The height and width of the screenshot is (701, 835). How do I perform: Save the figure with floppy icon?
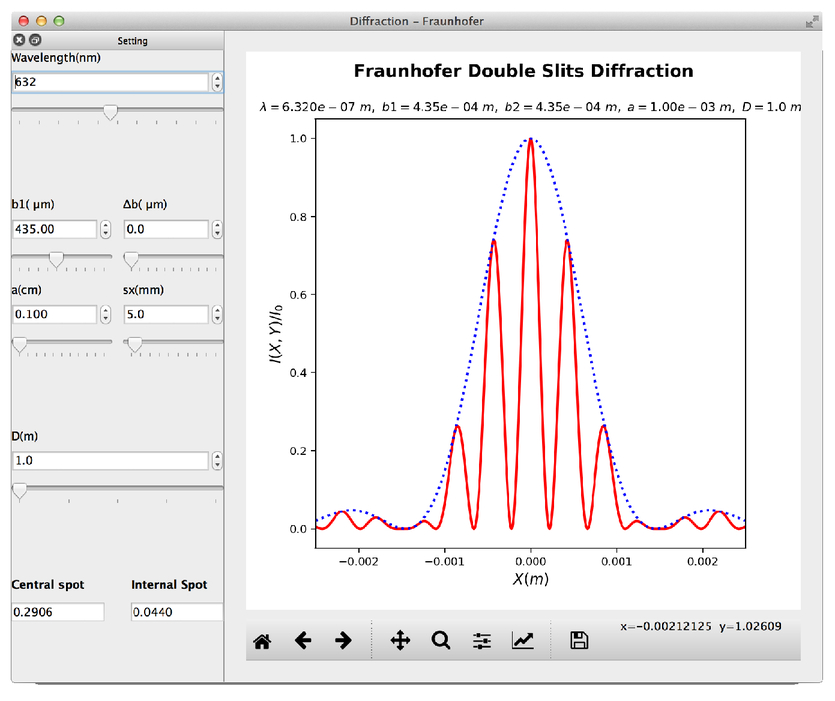pos(579,640)
